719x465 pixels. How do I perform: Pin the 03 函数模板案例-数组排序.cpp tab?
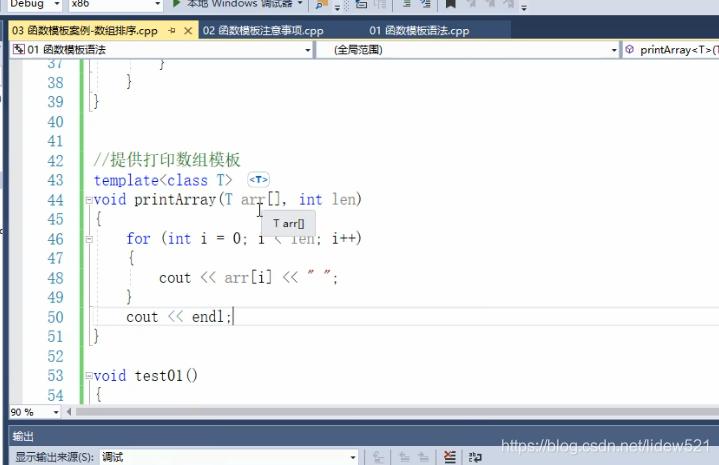172,31
